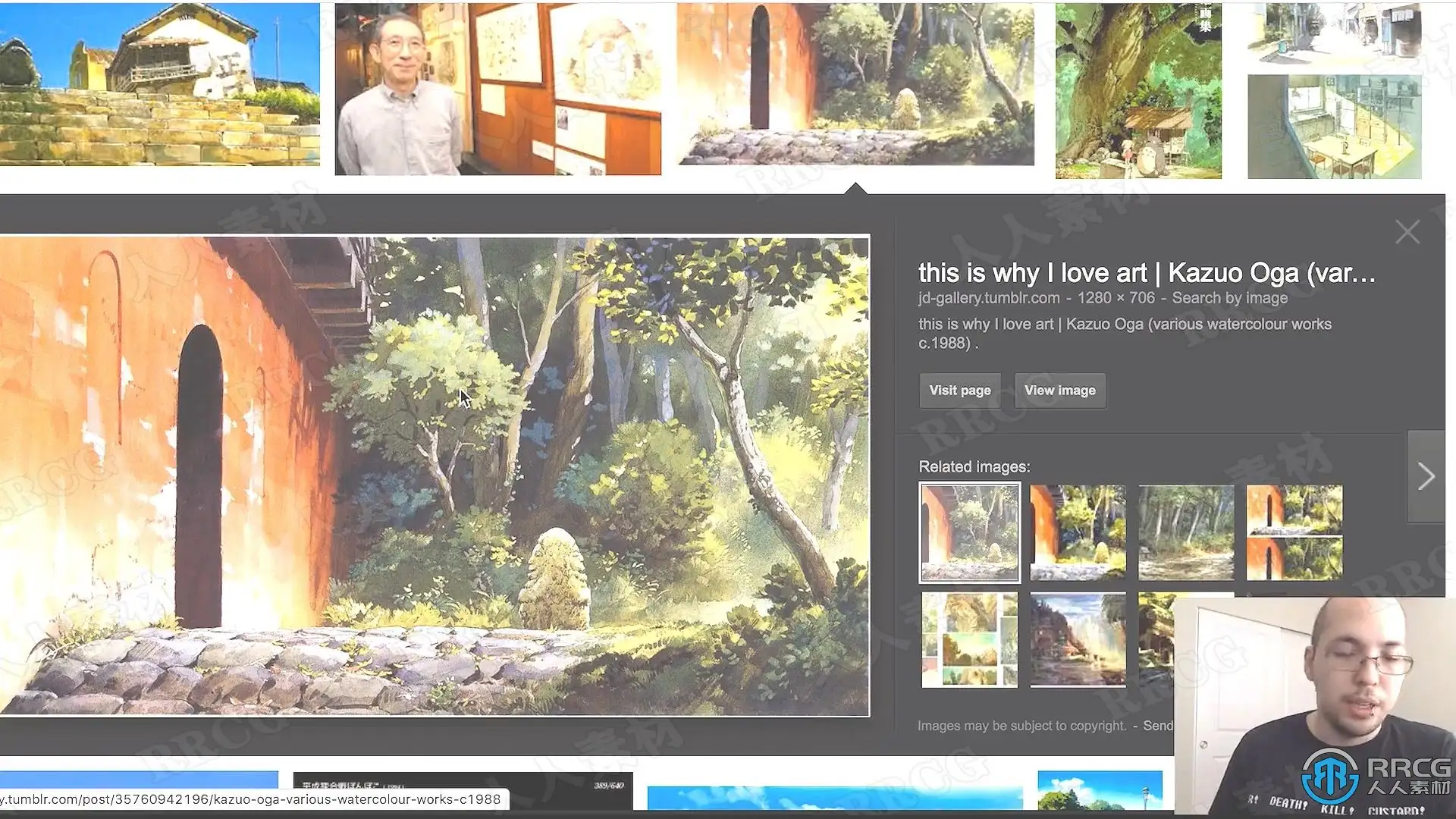Select the man in gallery photo thumbnail
Image resolution: width=1456 pixels, height=819 pixels.
498,89
